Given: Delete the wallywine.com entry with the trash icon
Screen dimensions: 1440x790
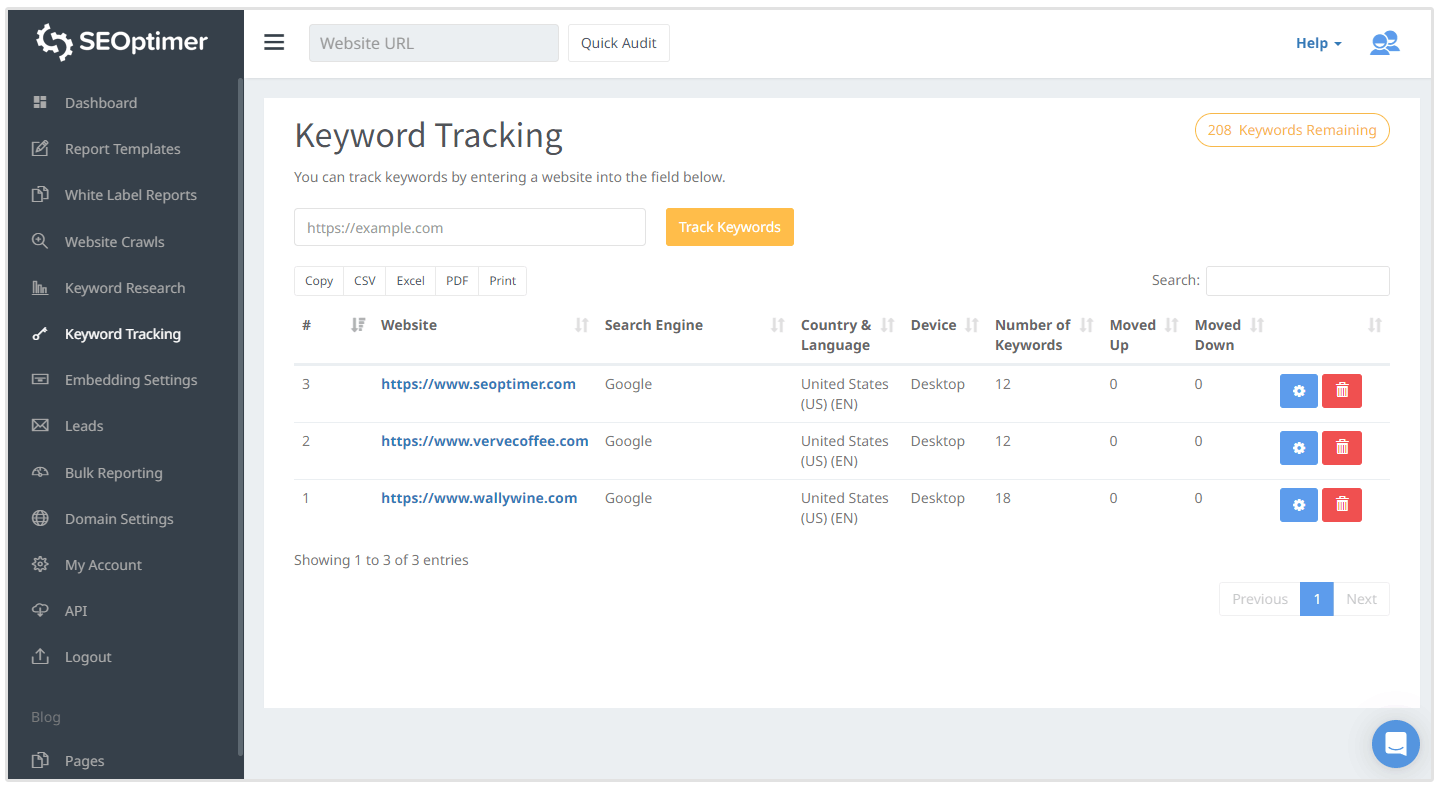Looking at the screenshot, I should 1341,504.
